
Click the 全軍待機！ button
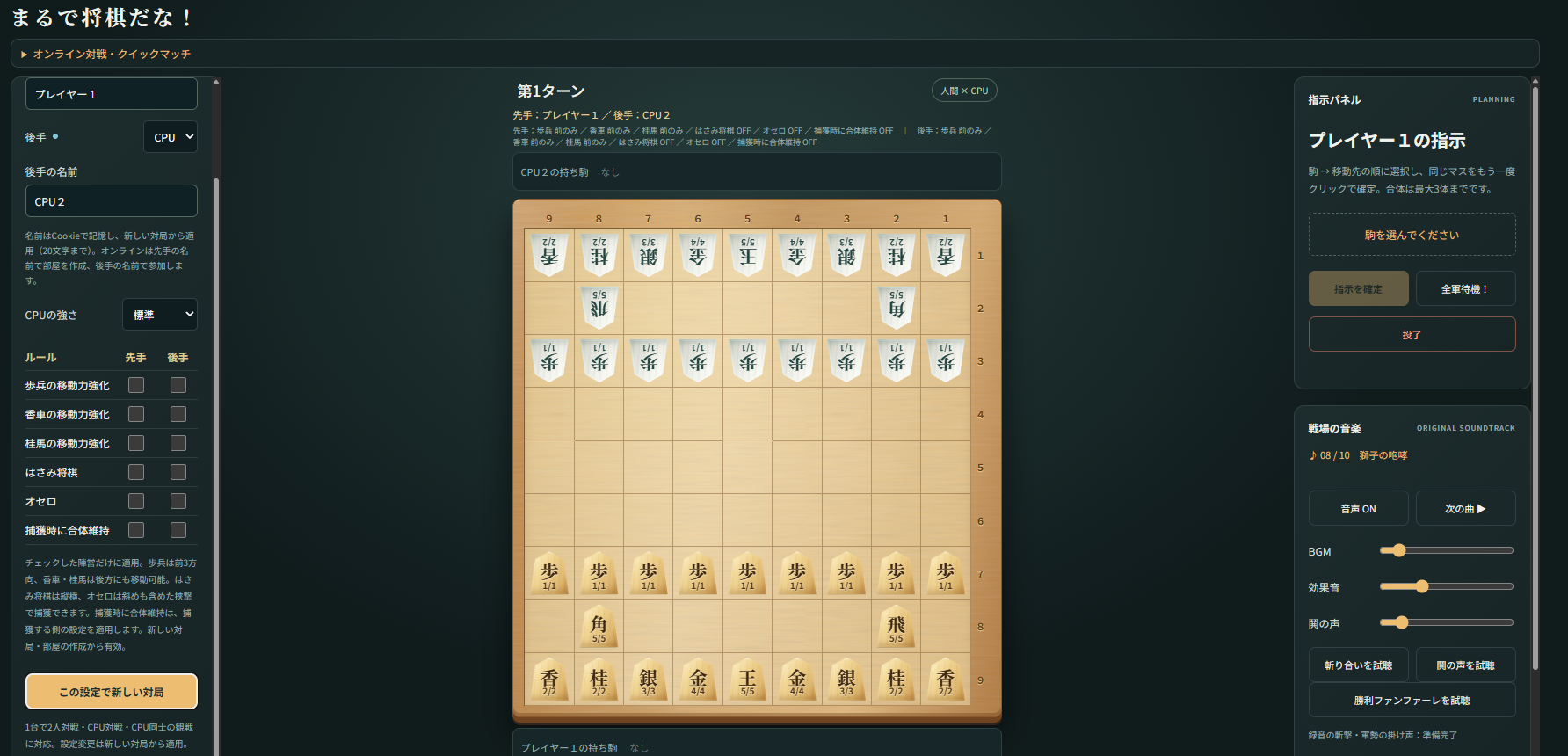click(1465, 288)
